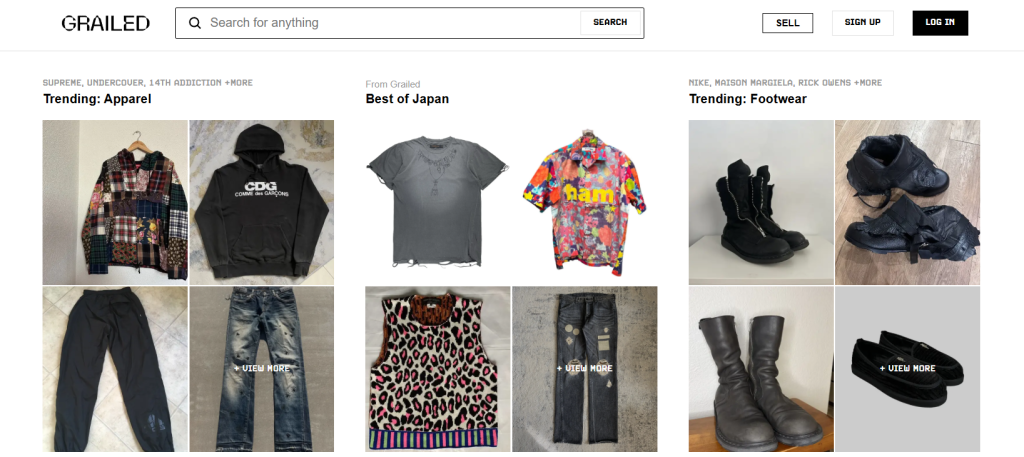Click the SEARCH button
1024x457 pixels.
pyautogui.click(x=610, y=22)
